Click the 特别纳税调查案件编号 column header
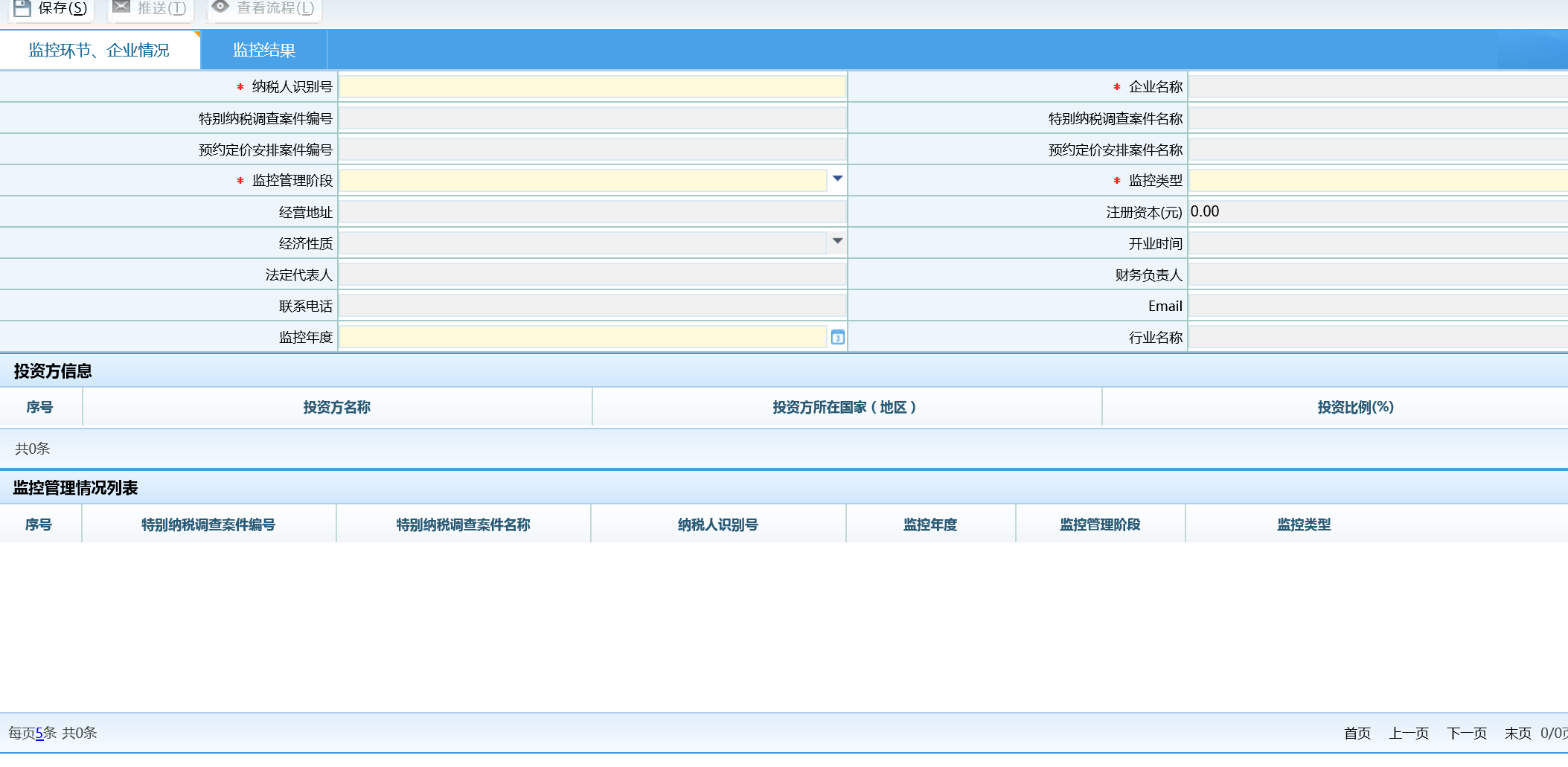This screenshot has width=1568, height=767. [x=209, y=524]
